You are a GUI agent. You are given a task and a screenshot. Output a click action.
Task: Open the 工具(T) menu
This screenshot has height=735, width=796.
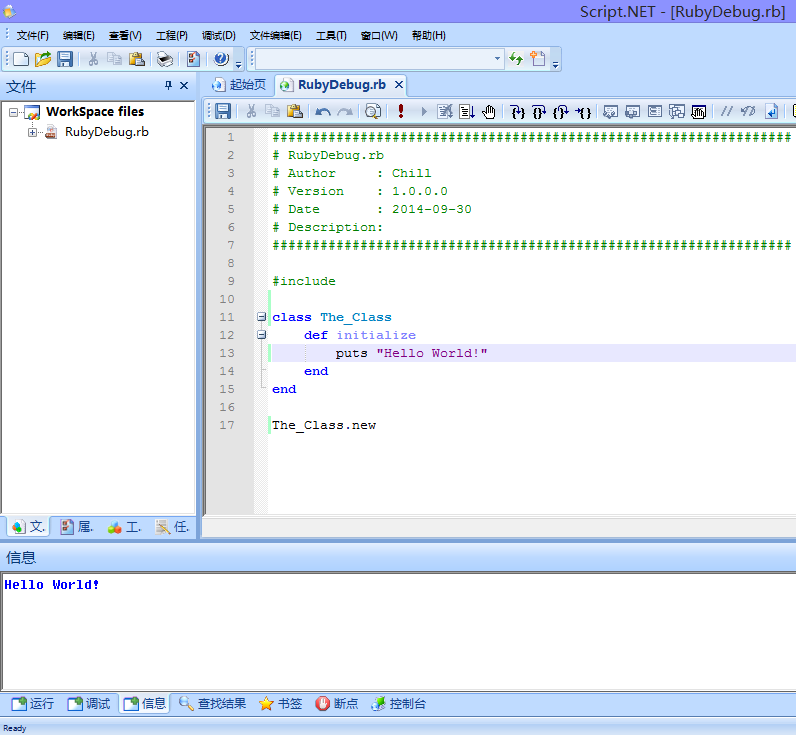[x=331, y=36]
